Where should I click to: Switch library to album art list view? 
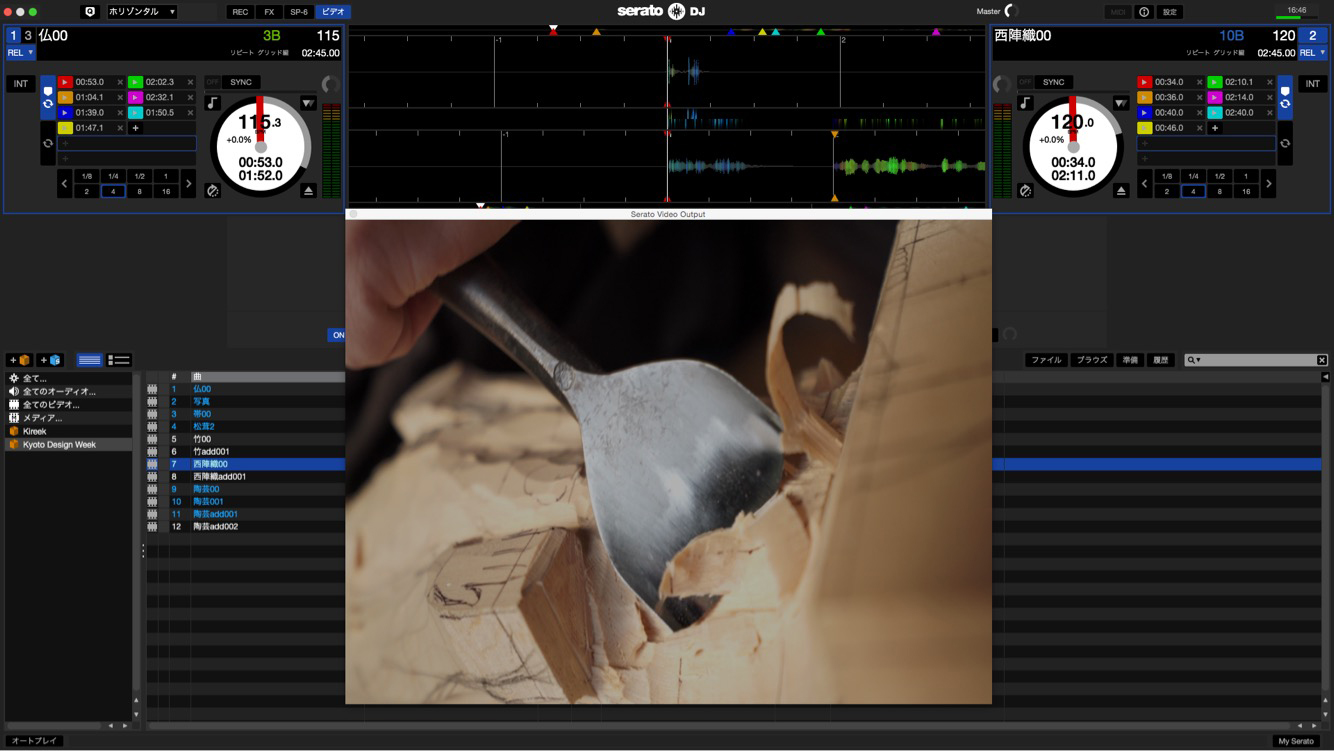(119, 360)
